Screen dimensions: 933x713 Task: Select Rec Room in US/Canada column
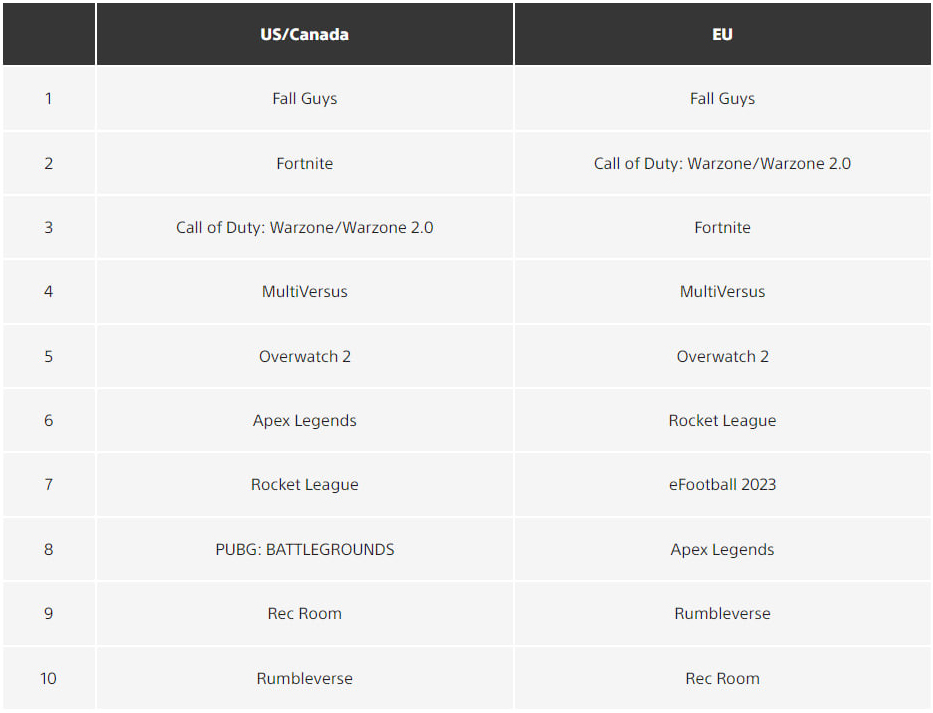click(x=305, y=614)
